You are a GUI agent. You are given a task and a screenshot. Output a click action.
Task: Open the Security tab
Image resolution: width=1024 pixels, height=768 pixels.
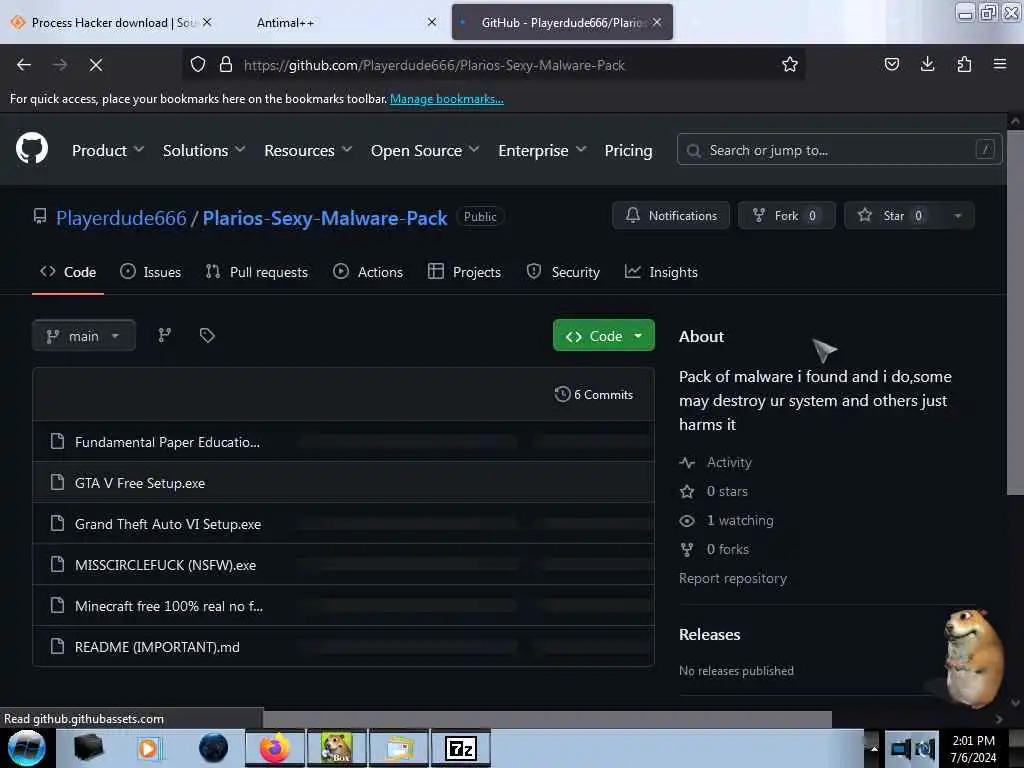(x=563, y=272)
